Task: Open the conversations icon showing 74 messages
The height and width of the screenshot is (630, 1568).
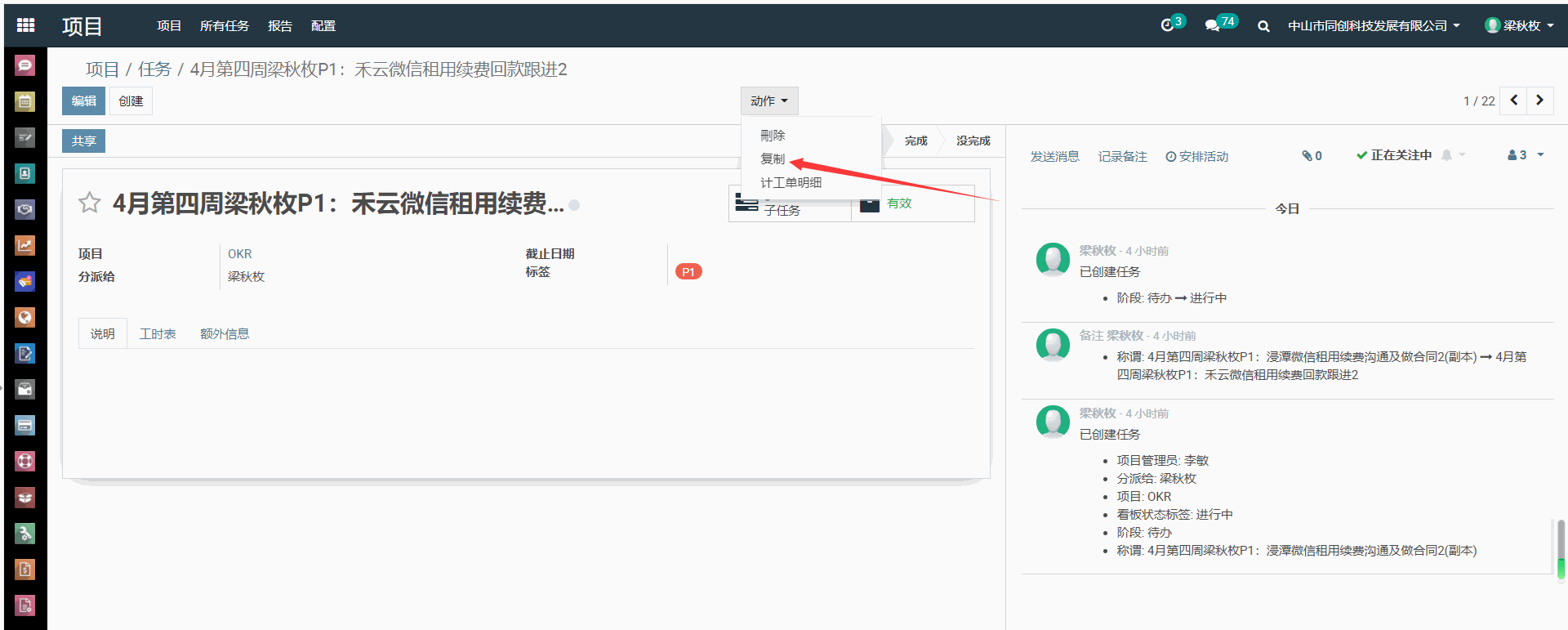Action: tap(1214, 25)
